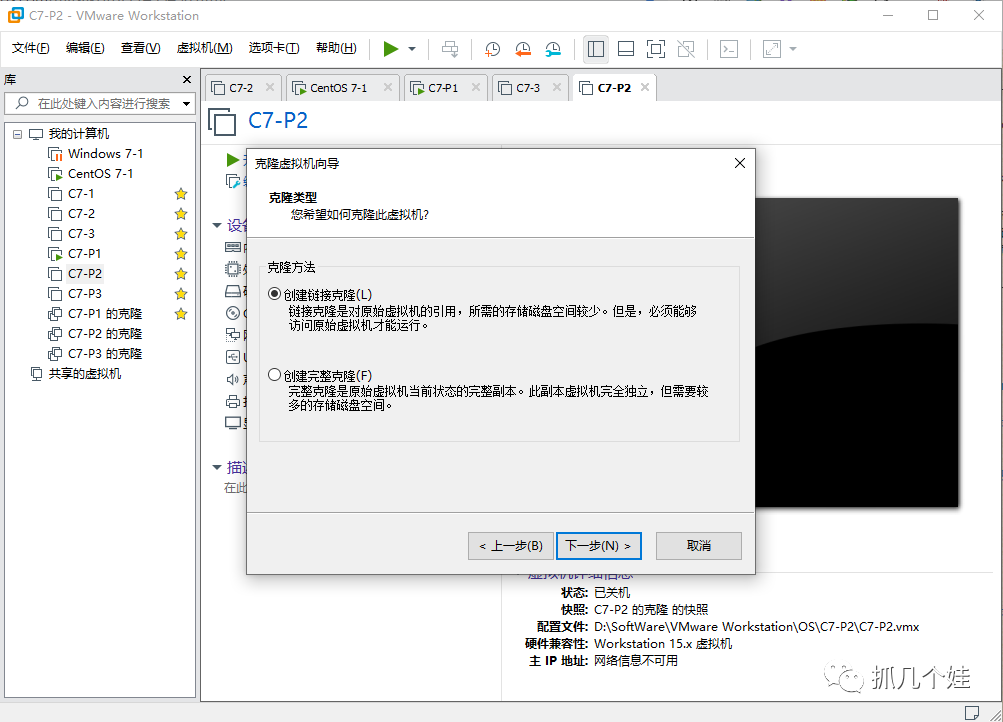Image resolution: width=1003 pixels, height=722 pixels.
Task: Switch to the C7-2 tab
Action: 241,88
